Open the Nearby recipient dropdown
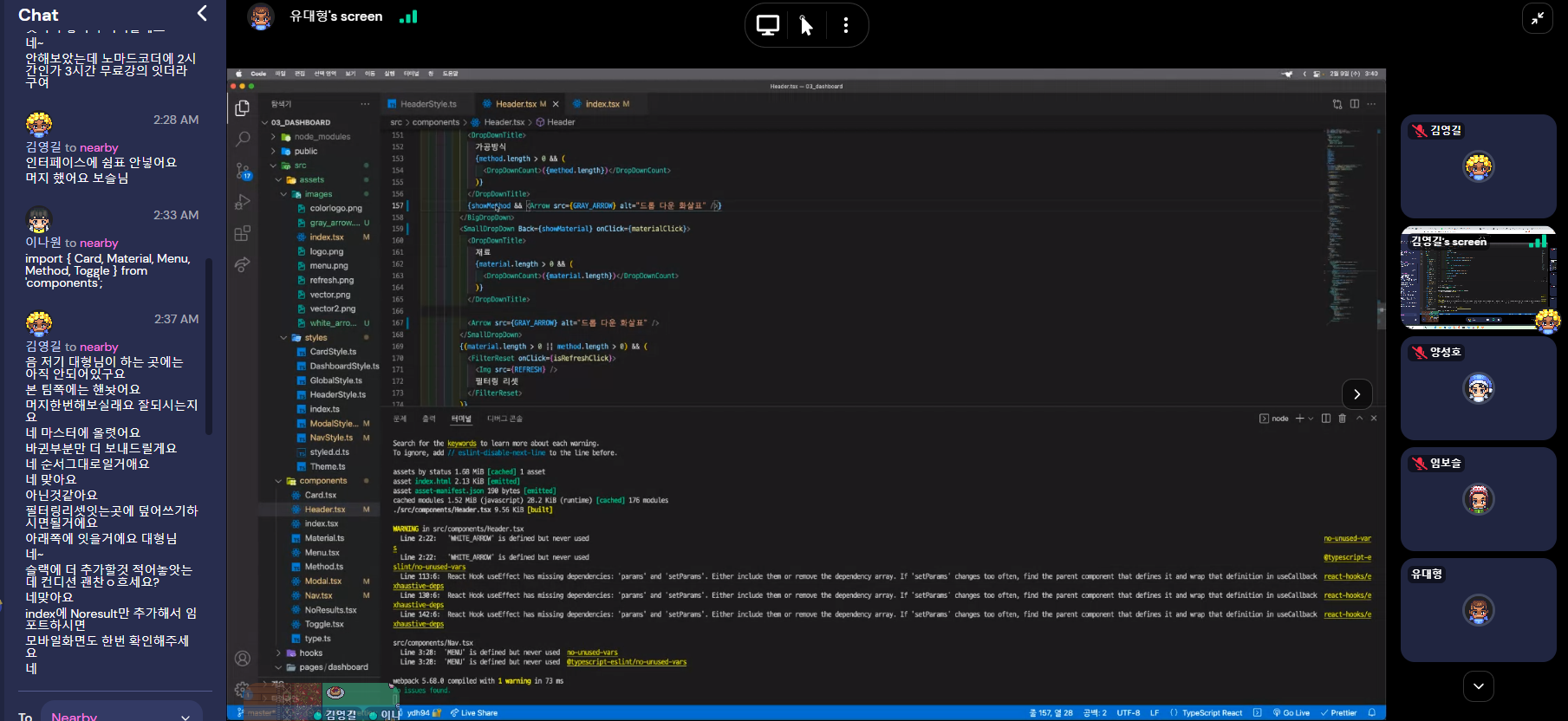The height and width of the screenshot is (721, 1568). tap(121, 715)
